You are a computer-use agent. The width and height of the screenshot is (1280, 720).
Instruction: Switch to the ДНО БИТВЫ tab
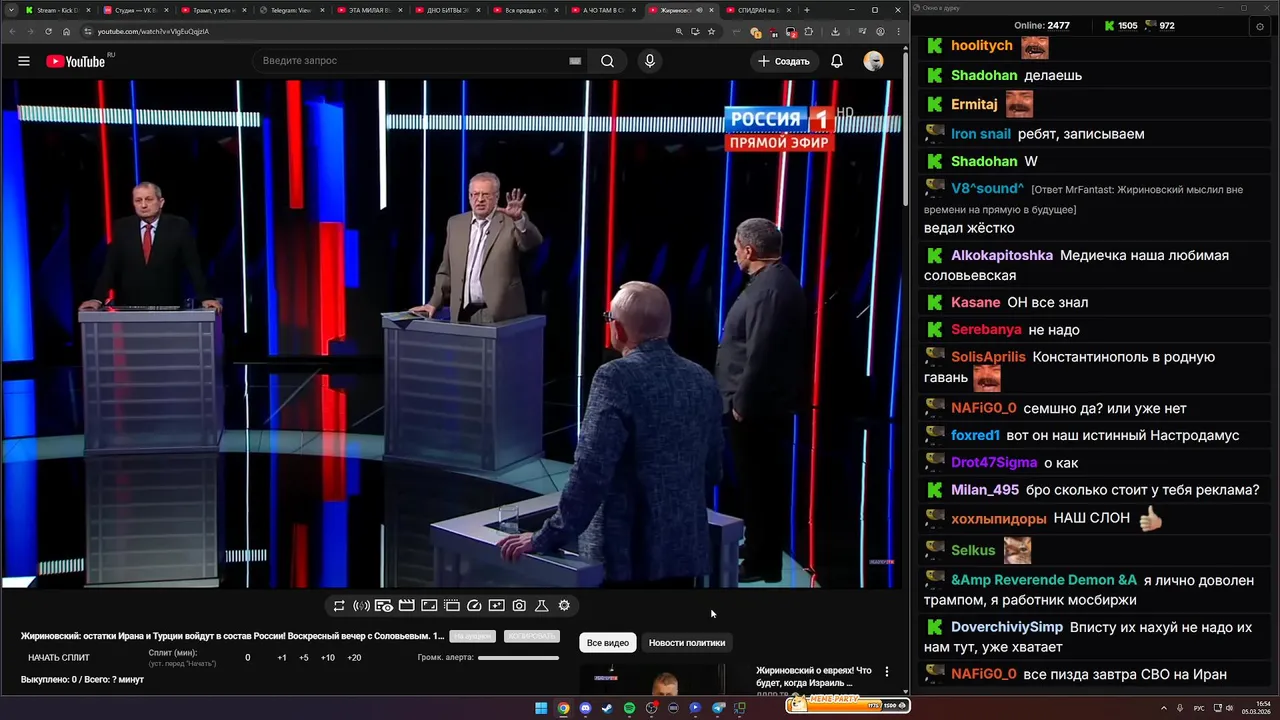point(446,10)
